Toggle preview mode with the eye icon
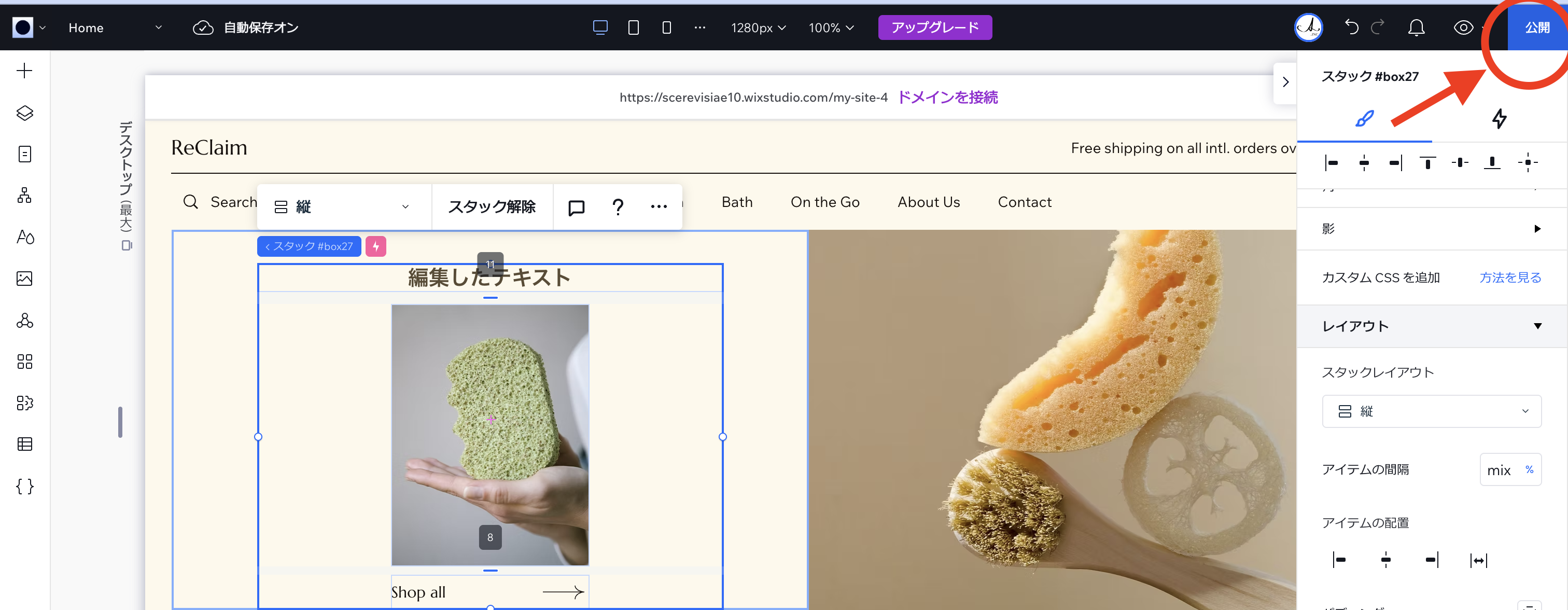Screen dimensions: 1568x610 click(1463, 27)
